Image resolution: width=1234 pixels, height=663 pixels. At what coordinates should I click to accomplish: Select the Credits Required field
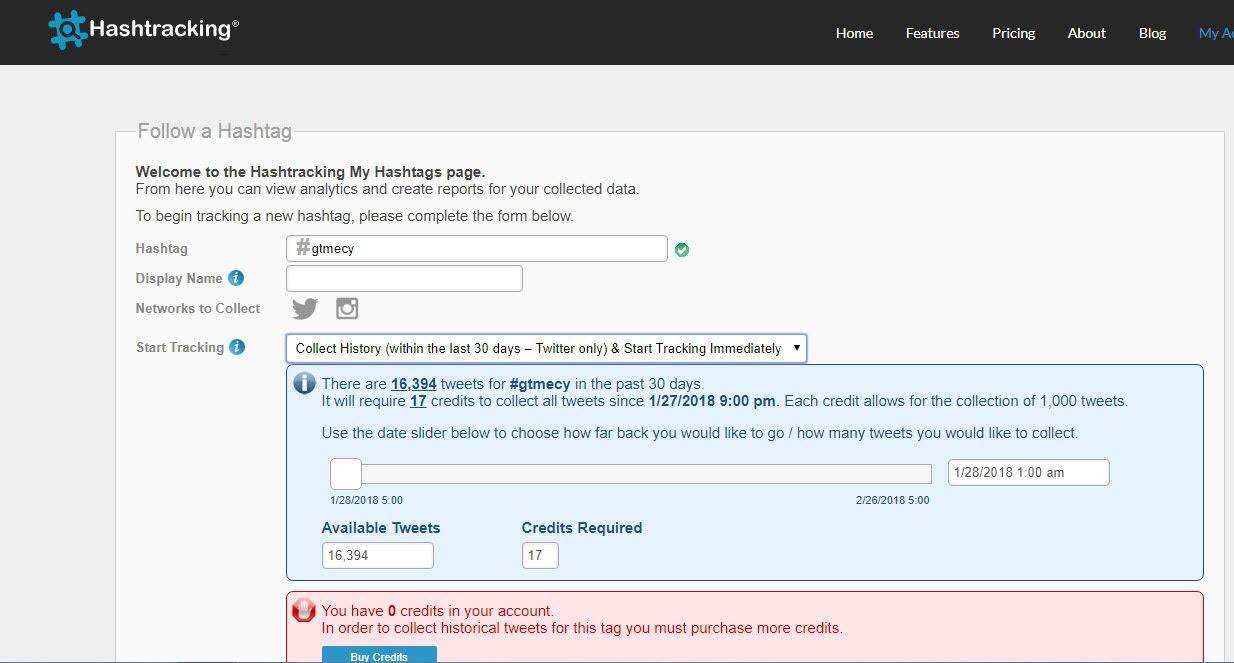[540, 555]
